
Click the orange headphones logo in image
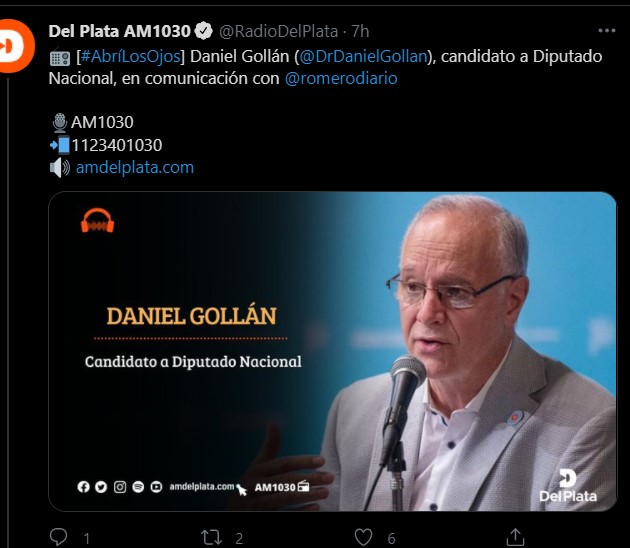coord(97,220)
